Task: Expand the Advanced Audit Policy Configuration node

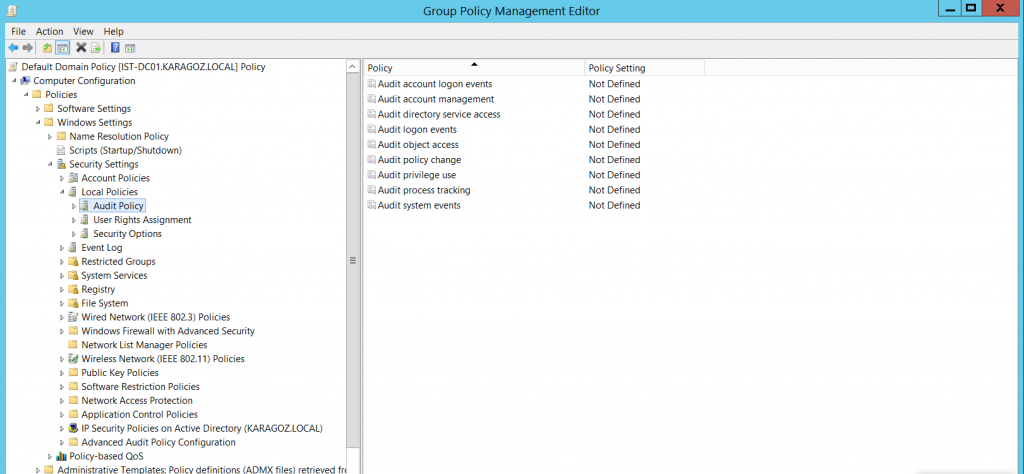Action: point(63,443)
